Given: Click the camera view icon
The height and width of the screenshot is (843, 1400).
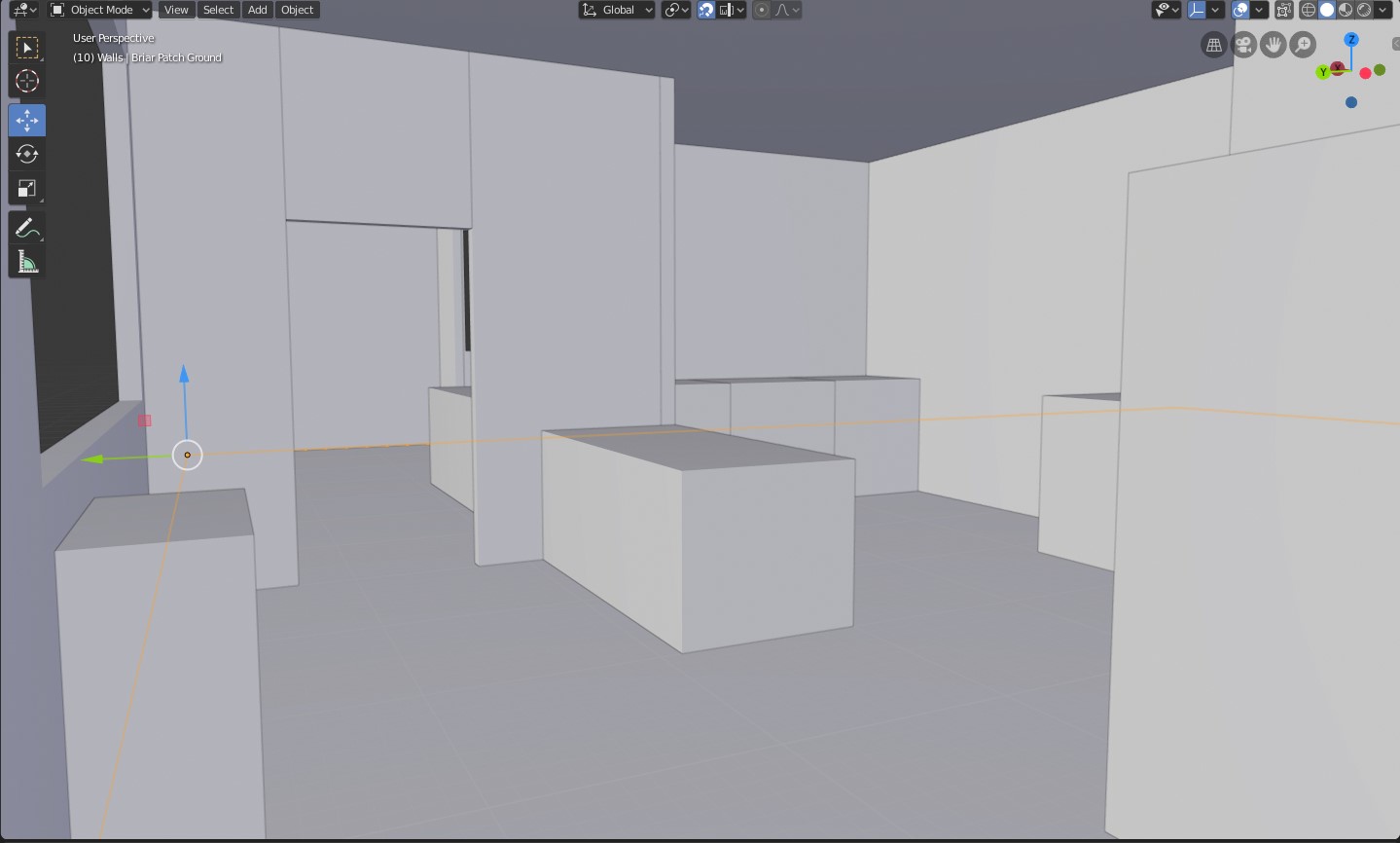Looking at the screenshot, I should (x=1243, y=45).
